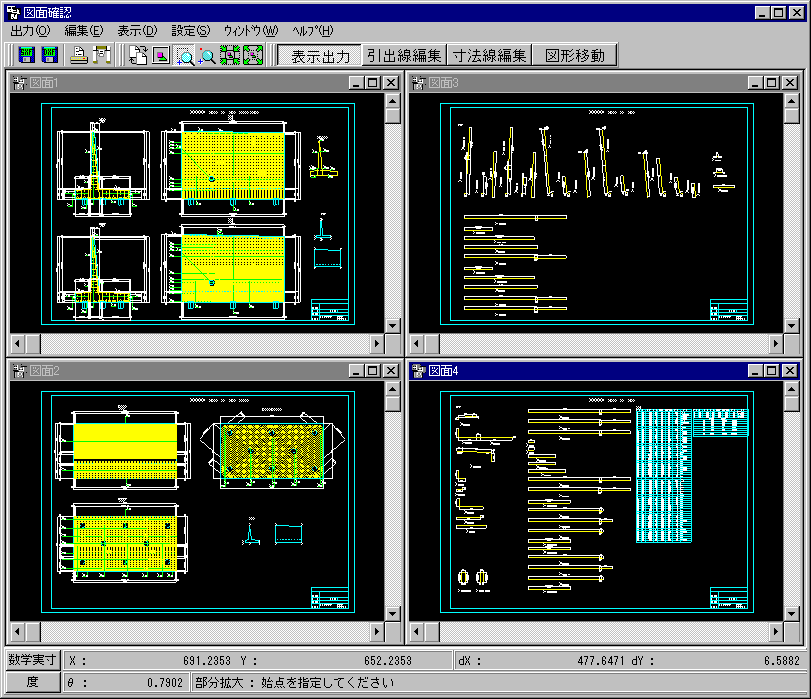Activate the 表示出力 mode button

320,55
